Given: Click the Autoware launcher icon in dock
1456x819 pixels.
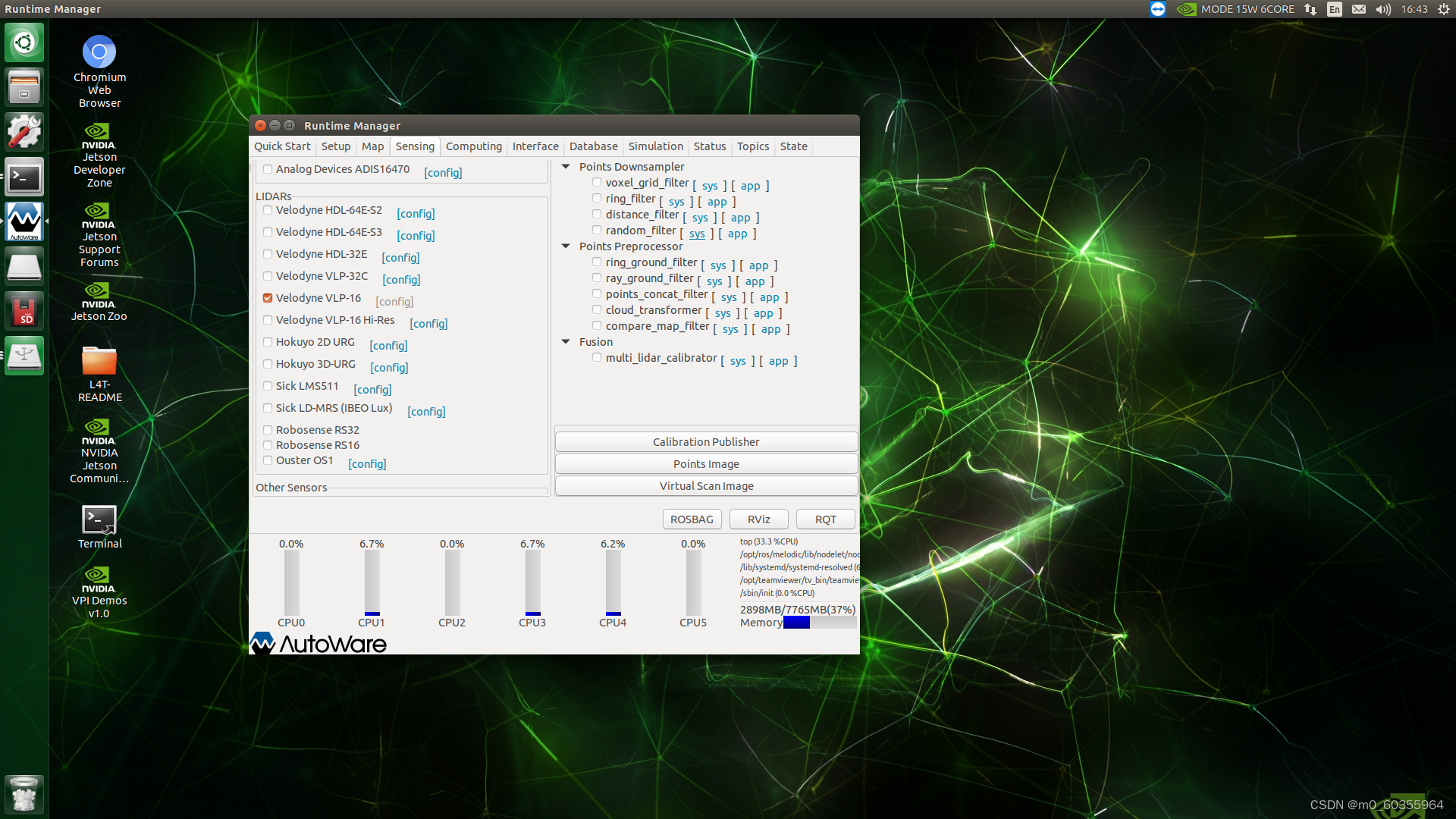Looking at the screenshot, I should (24, 221).
